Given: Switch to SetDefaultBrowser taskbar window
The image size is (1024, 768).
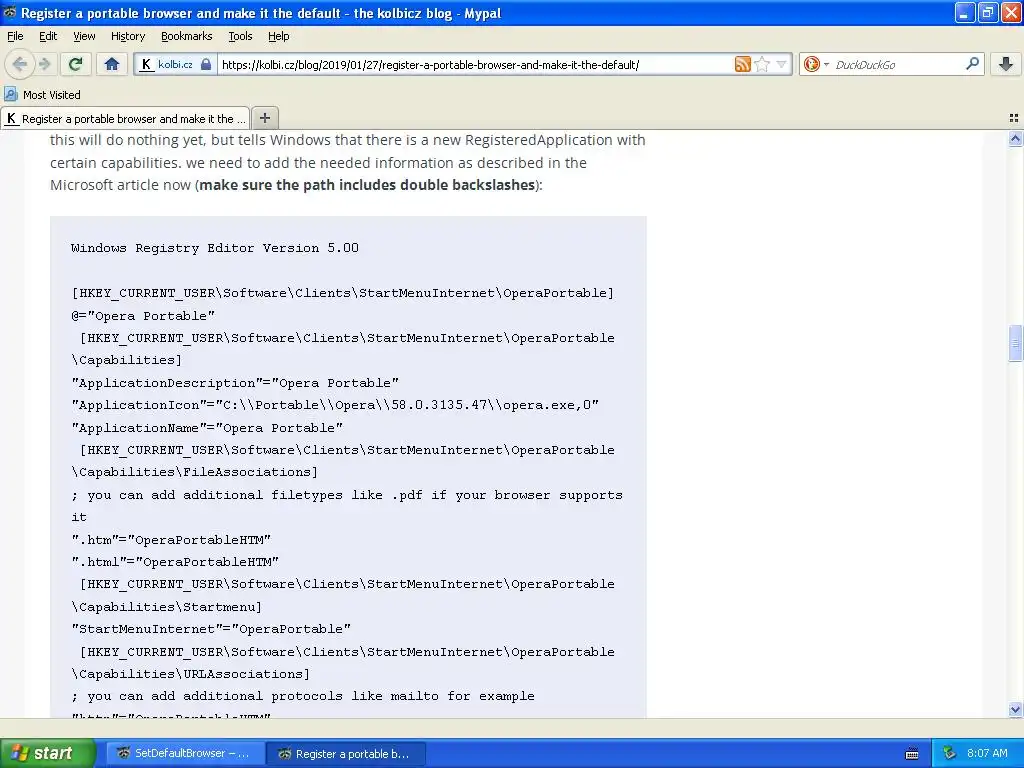Looking at the screenshot, I should click(185, 753).
